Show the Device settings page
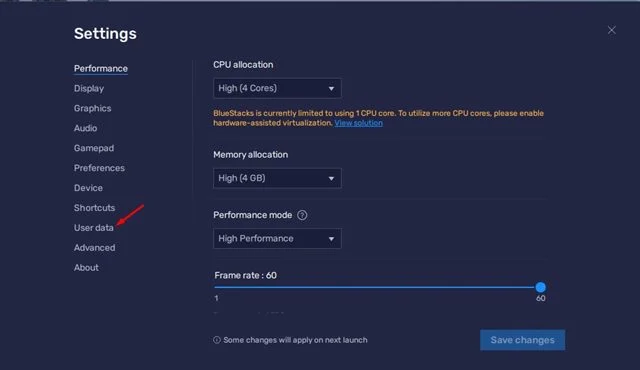 (88, 188)
